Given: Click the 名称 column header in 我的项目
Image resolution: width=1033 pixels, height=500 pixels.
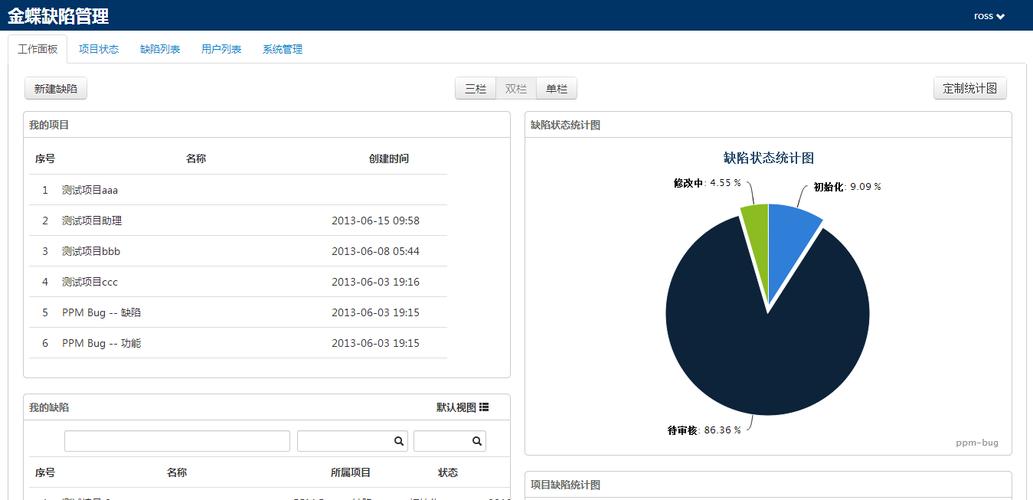Looking at the screenshot, I should (x=196, y=159).
